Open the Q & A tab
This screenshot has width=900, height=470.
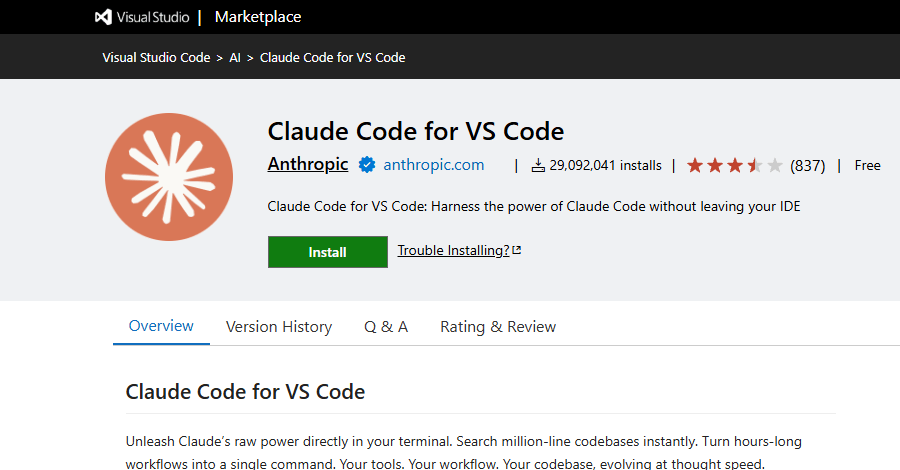[x=386, y=327]
